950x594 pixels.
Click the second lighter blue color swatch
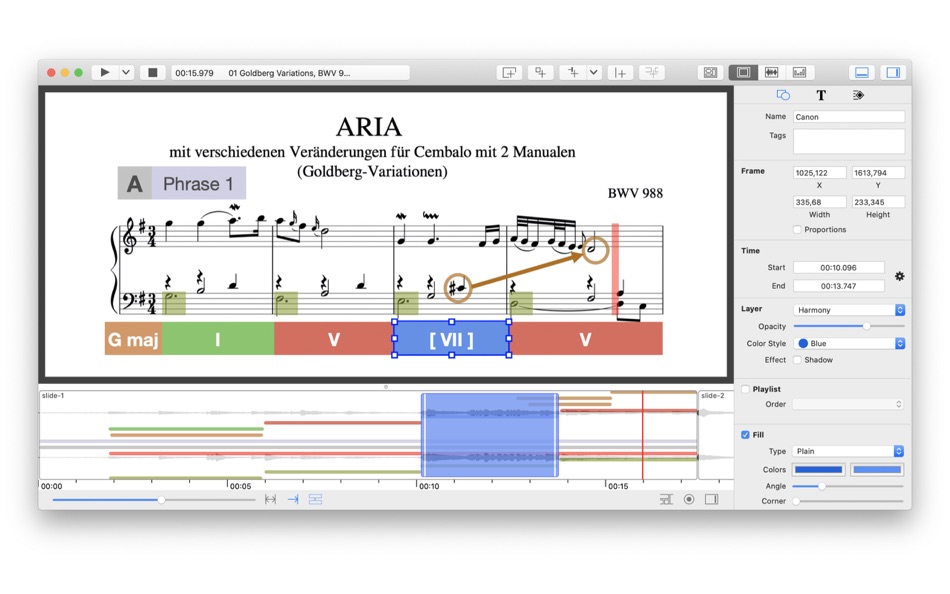pos(877,469)
